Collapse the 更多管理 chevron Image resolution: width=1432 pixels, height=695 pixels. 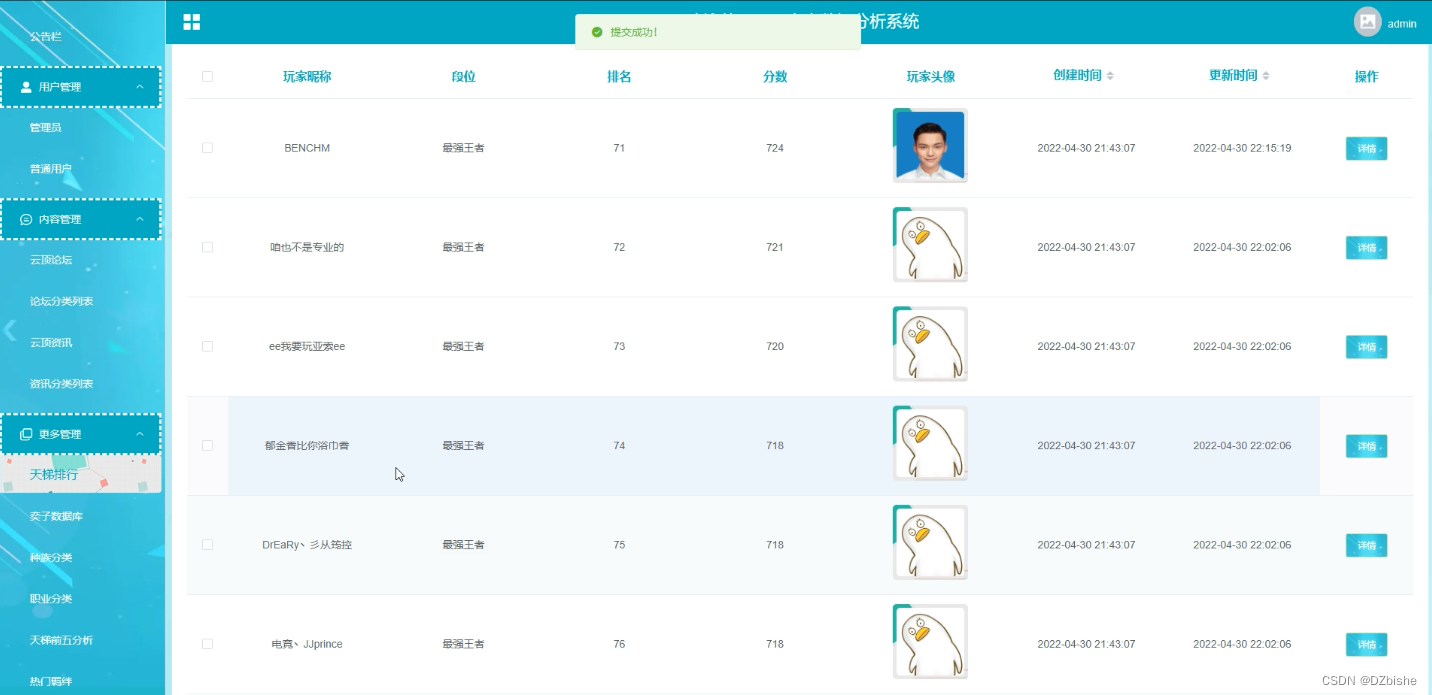click(x=140, y=434)
